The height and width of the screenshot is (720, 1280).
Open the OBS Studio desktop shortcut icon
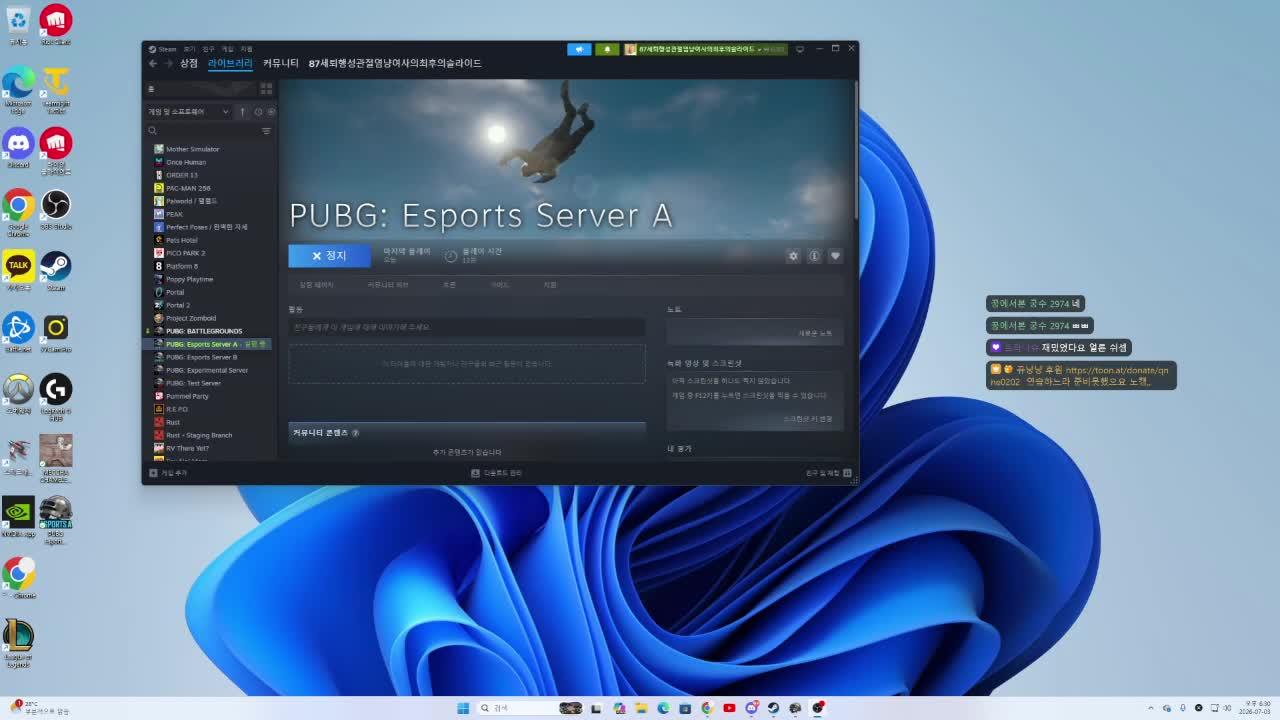tap(56, 210)
